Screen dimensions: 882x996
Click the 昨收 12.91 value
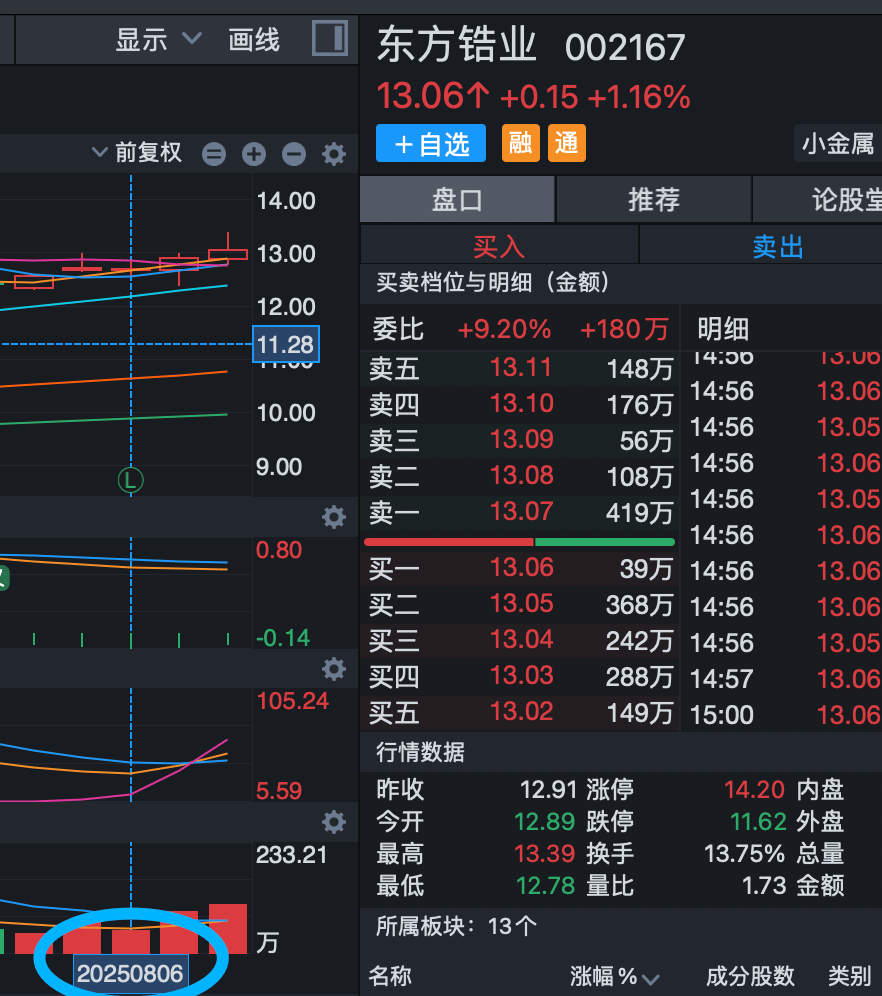click(548, 790)
